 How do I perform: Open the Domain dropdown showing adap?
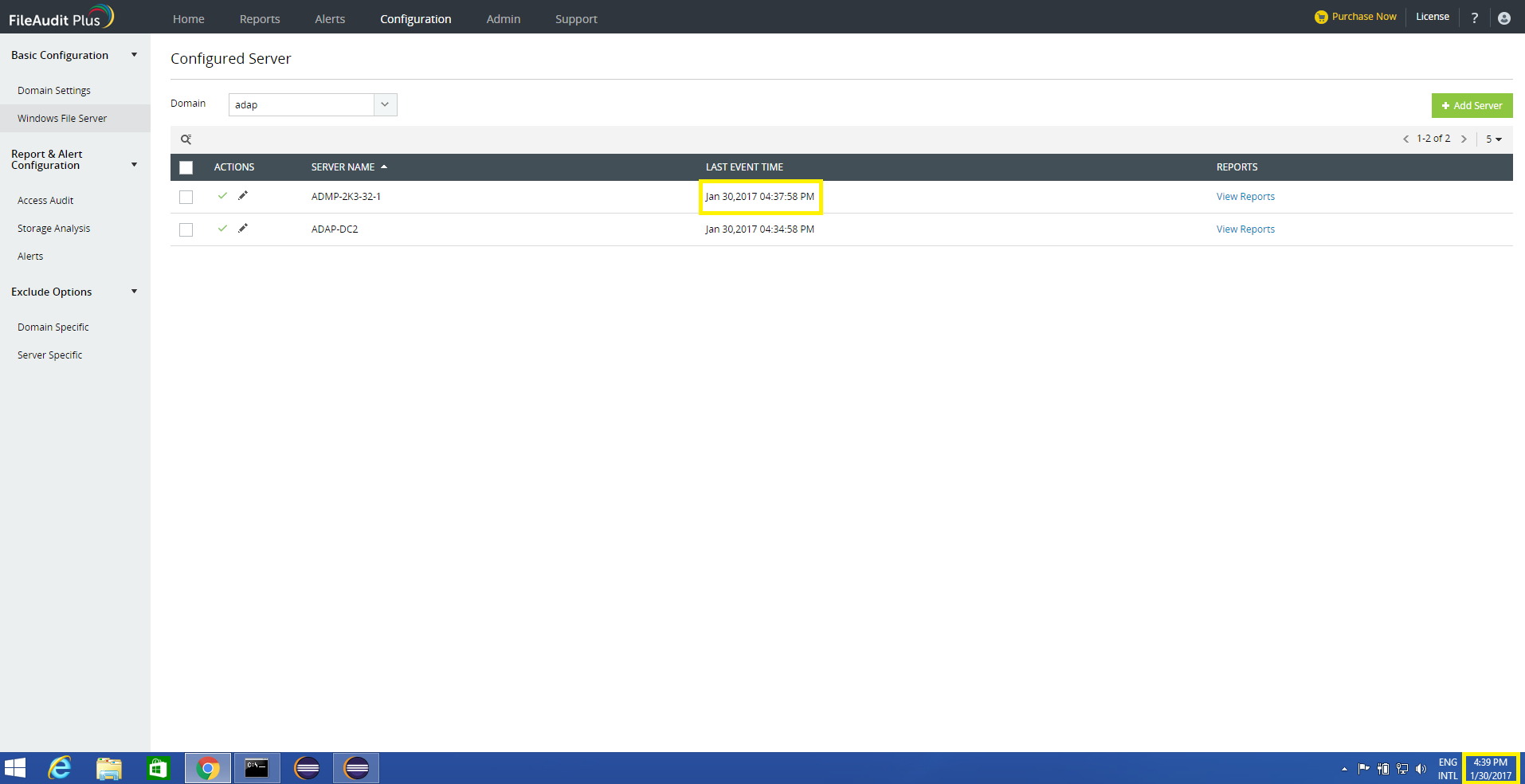tap(312, 104)
